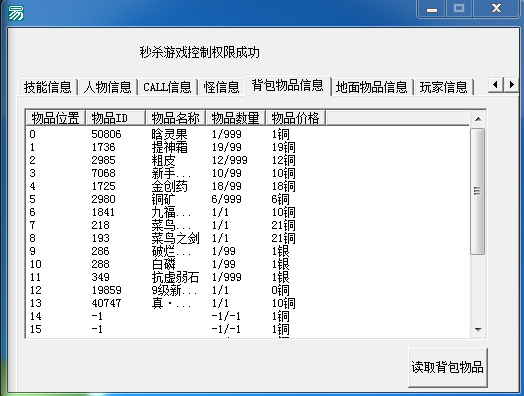Select the 提神霜 item name
Screen dimensions: 524x396
(169, 147)
